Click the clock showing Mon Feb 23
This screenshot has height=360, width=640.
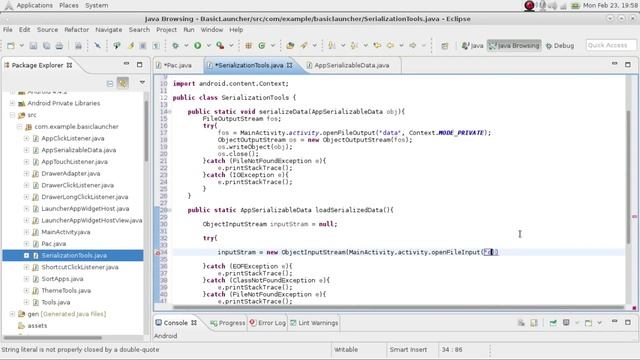pyautogui.click(x=610, y=5)
